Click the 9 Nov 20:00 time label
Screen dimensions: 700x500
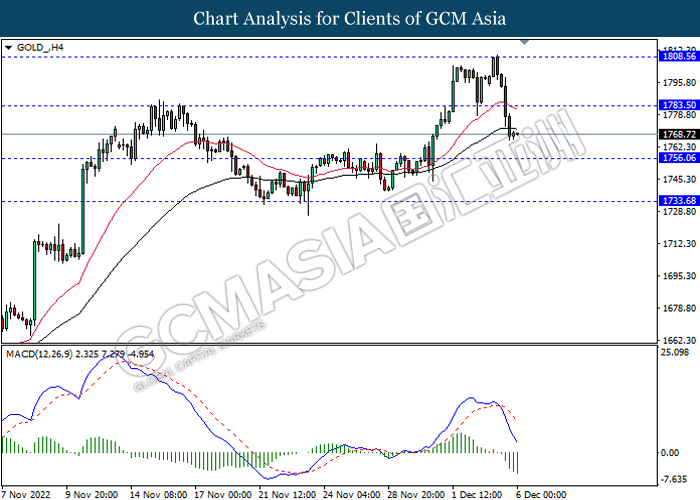pyautogui.click(x=92, y=495)
